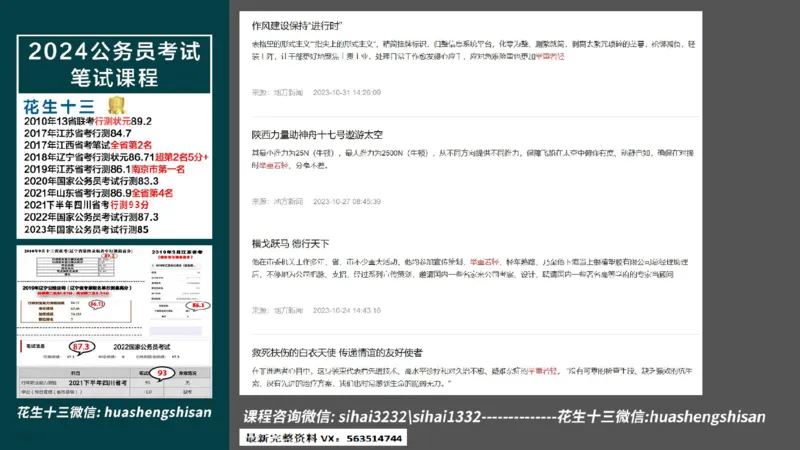Click the circled 86.1 score in the score screenshot
800x450 pixels.
click(x=197, y=305)
